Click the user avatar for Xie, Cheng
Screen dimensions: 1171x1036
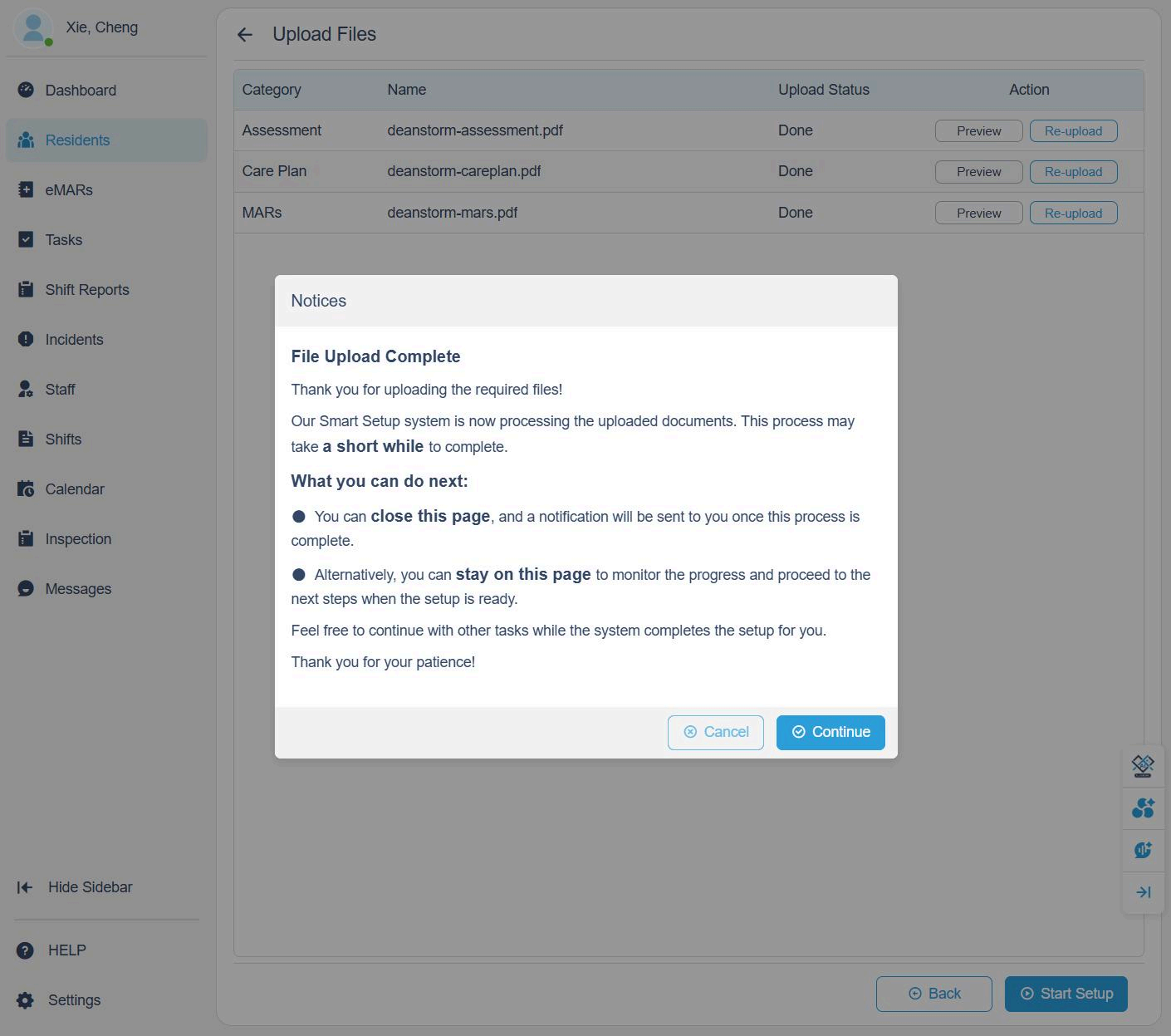point(34,28)
